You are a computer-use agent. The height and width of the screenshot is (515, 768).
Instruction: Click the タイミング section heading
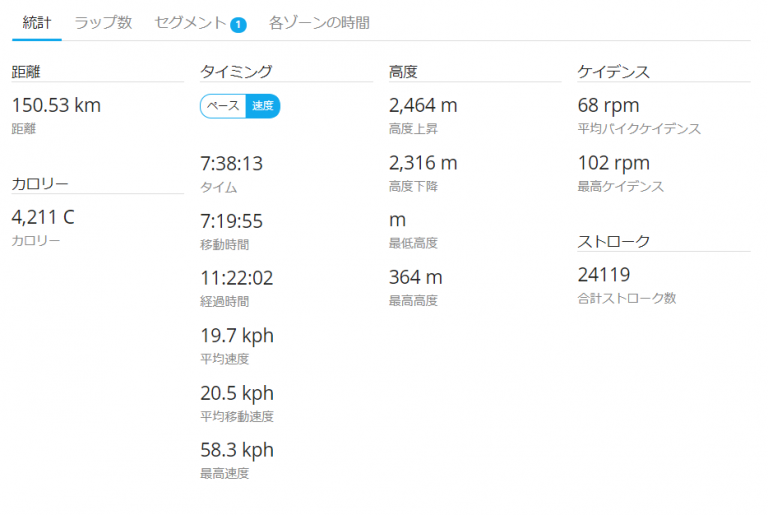[236, 72]
